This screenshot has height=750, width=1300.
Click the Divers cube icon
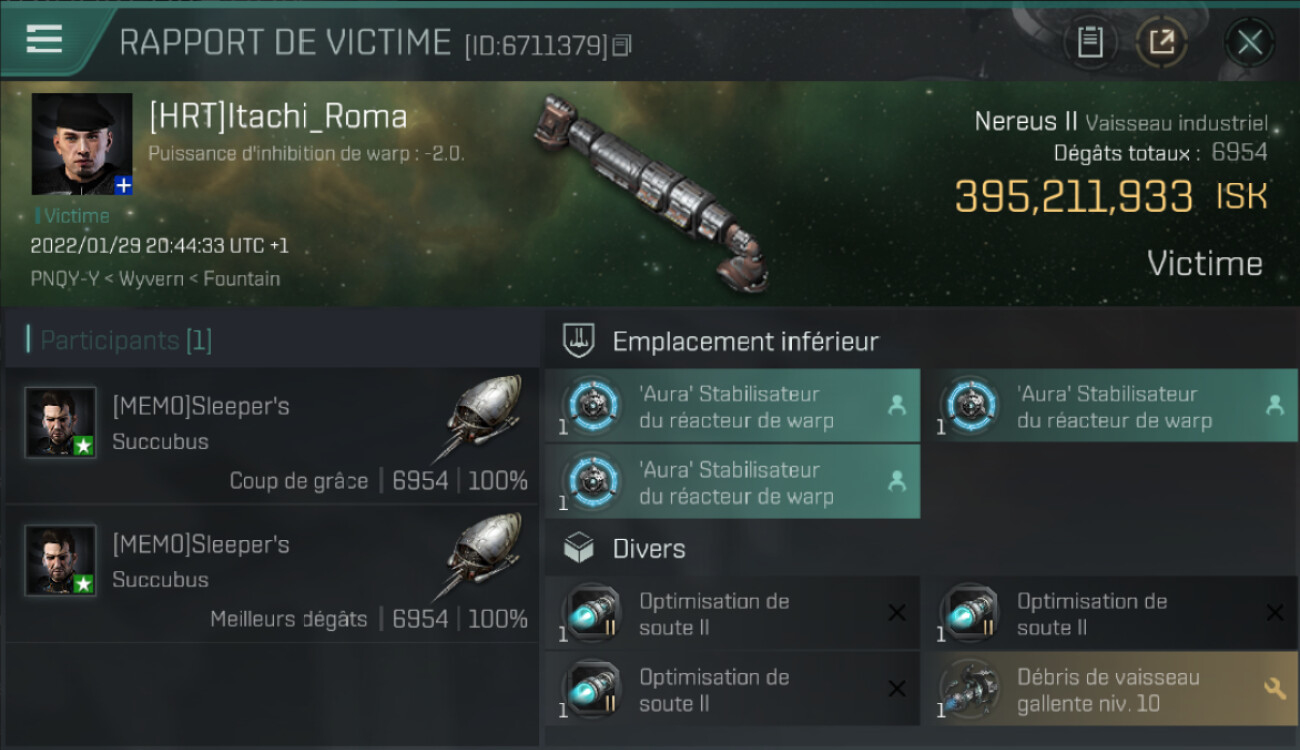[579, 548]
